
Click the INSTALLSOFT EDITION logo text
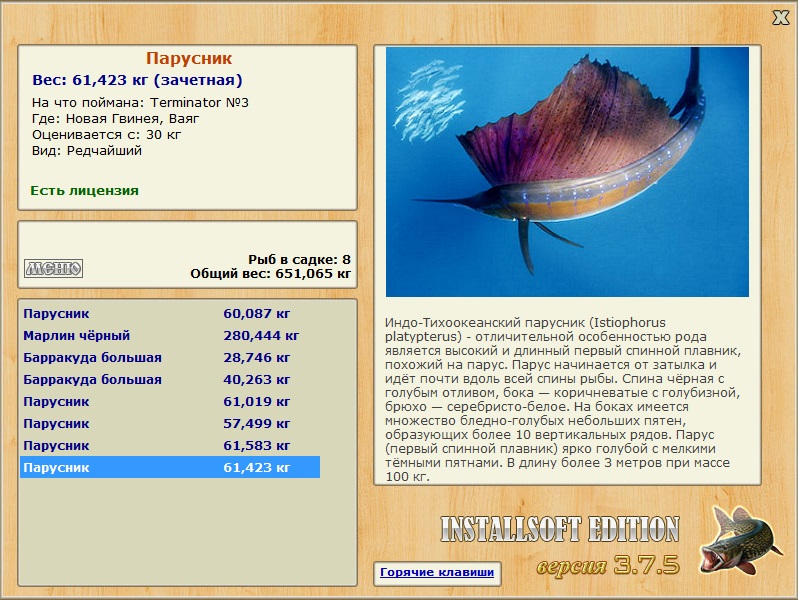point(559,529)
